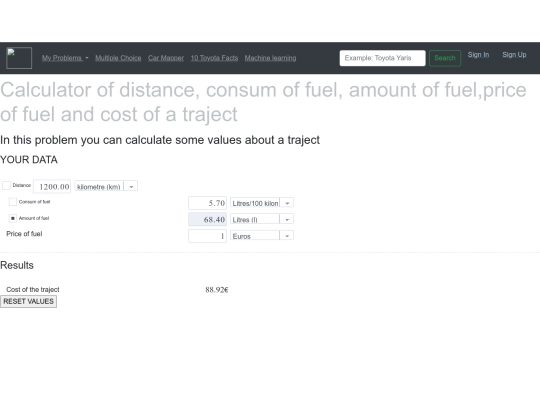Open the Sign In link
Screen dimensions: 540x405
click(x=478, y=55)
